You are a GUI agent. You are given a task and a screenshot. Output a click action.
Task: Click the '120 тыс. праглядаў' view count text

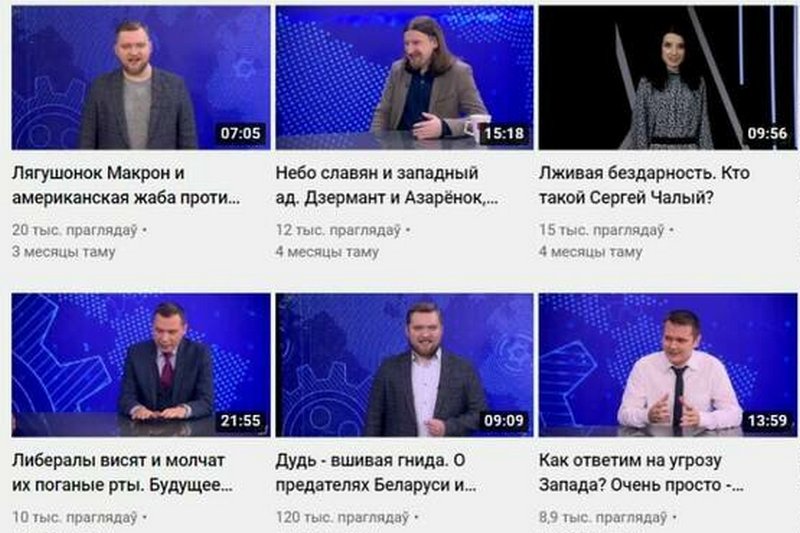click(x=343, y=518)
